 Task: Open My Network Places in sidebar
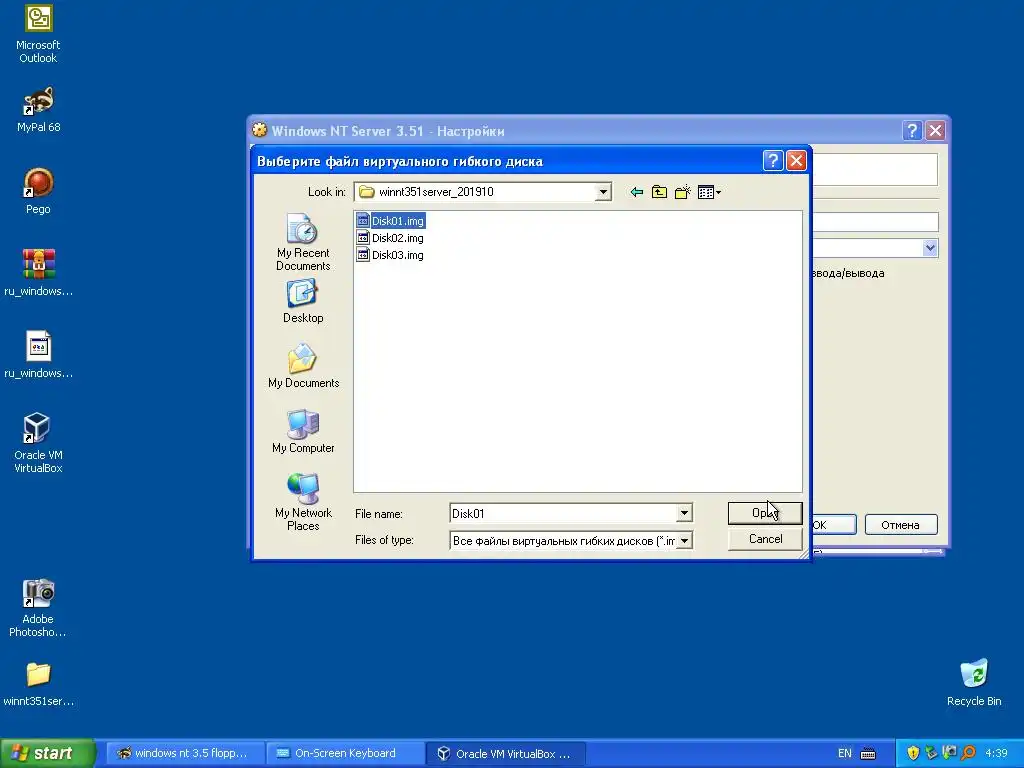pos(303,502)
